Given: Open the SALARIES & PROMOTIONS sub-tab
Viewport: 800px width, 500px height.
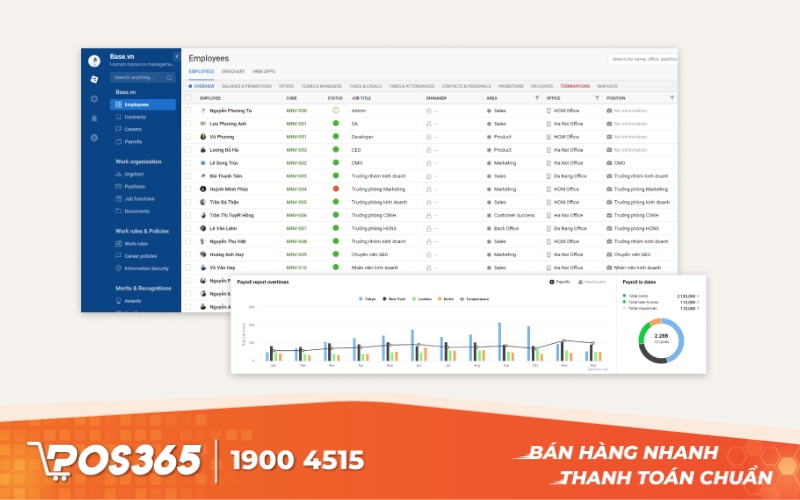Looking at the screenshot, I should tap(246, 86).
